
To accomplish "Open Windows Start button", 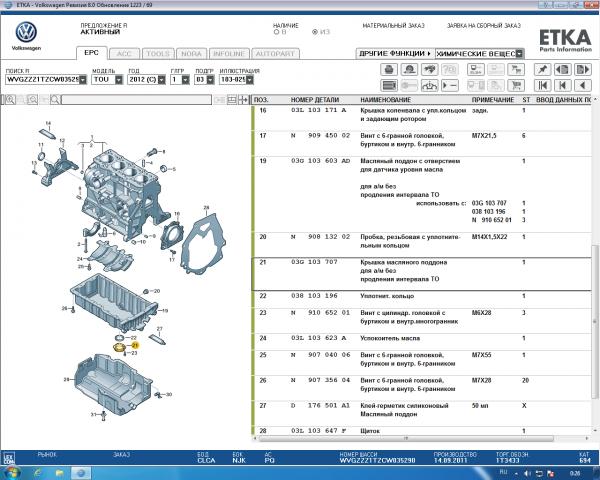I will point(11,473).
